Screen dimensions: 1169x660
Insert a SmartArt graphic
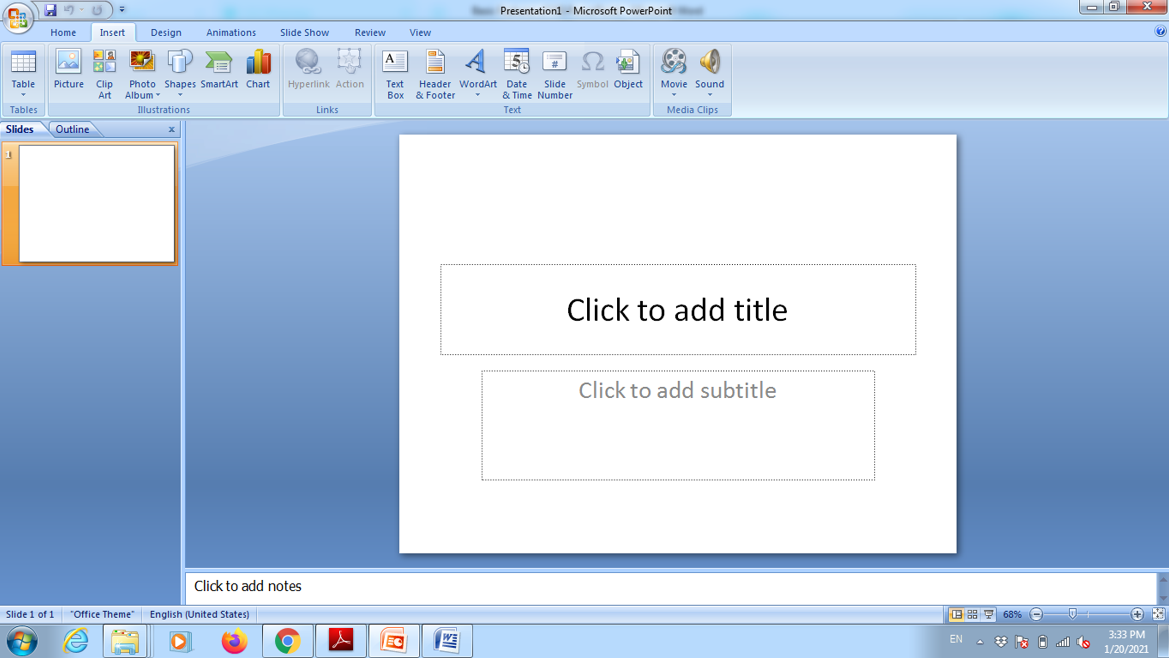coord(219,71)
